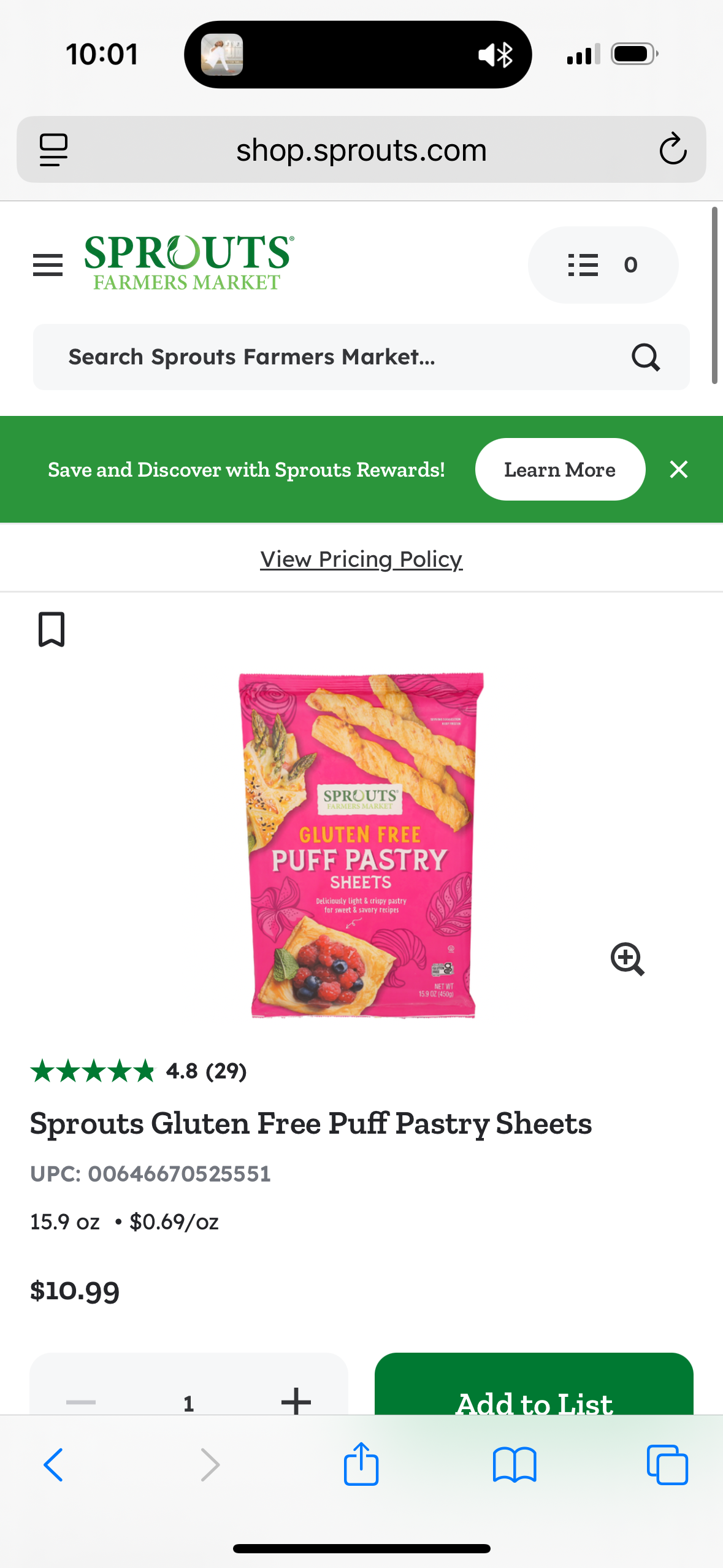Go back to the previous page
723x1568 pixels.
tap(53, 1465)
